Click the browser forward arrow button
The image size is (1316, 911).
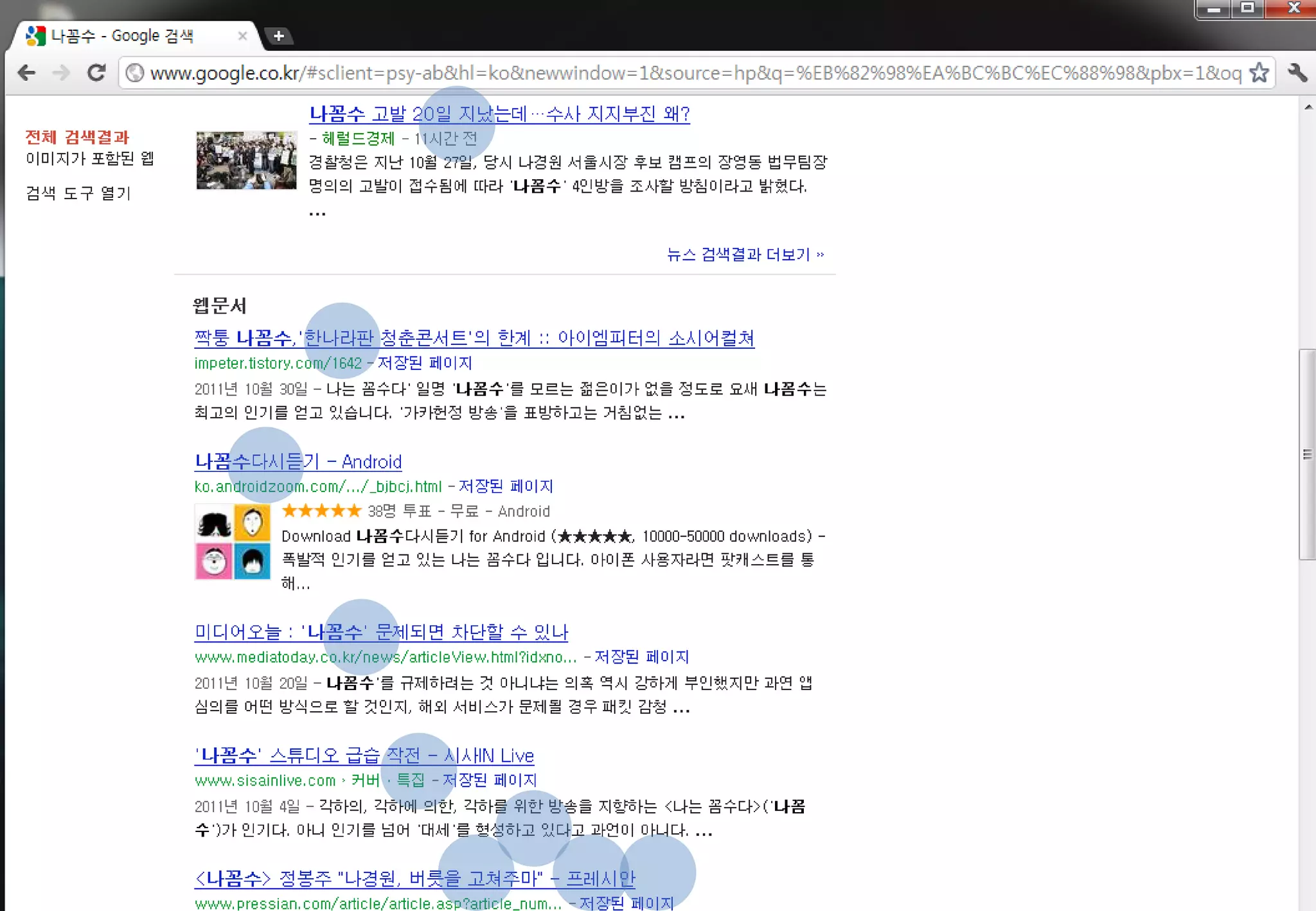[61, 73]
